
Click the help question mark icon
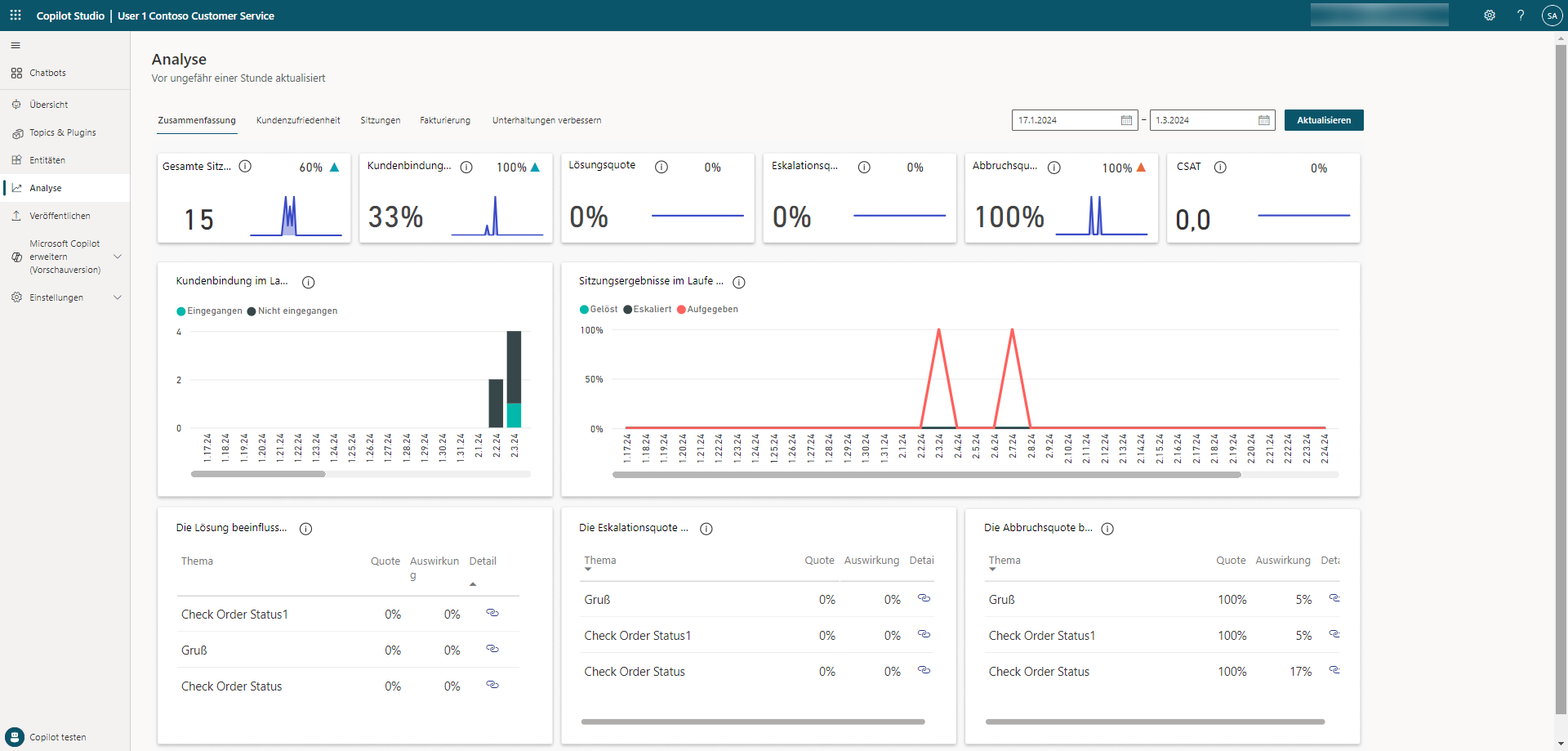tap(1521, 16)
